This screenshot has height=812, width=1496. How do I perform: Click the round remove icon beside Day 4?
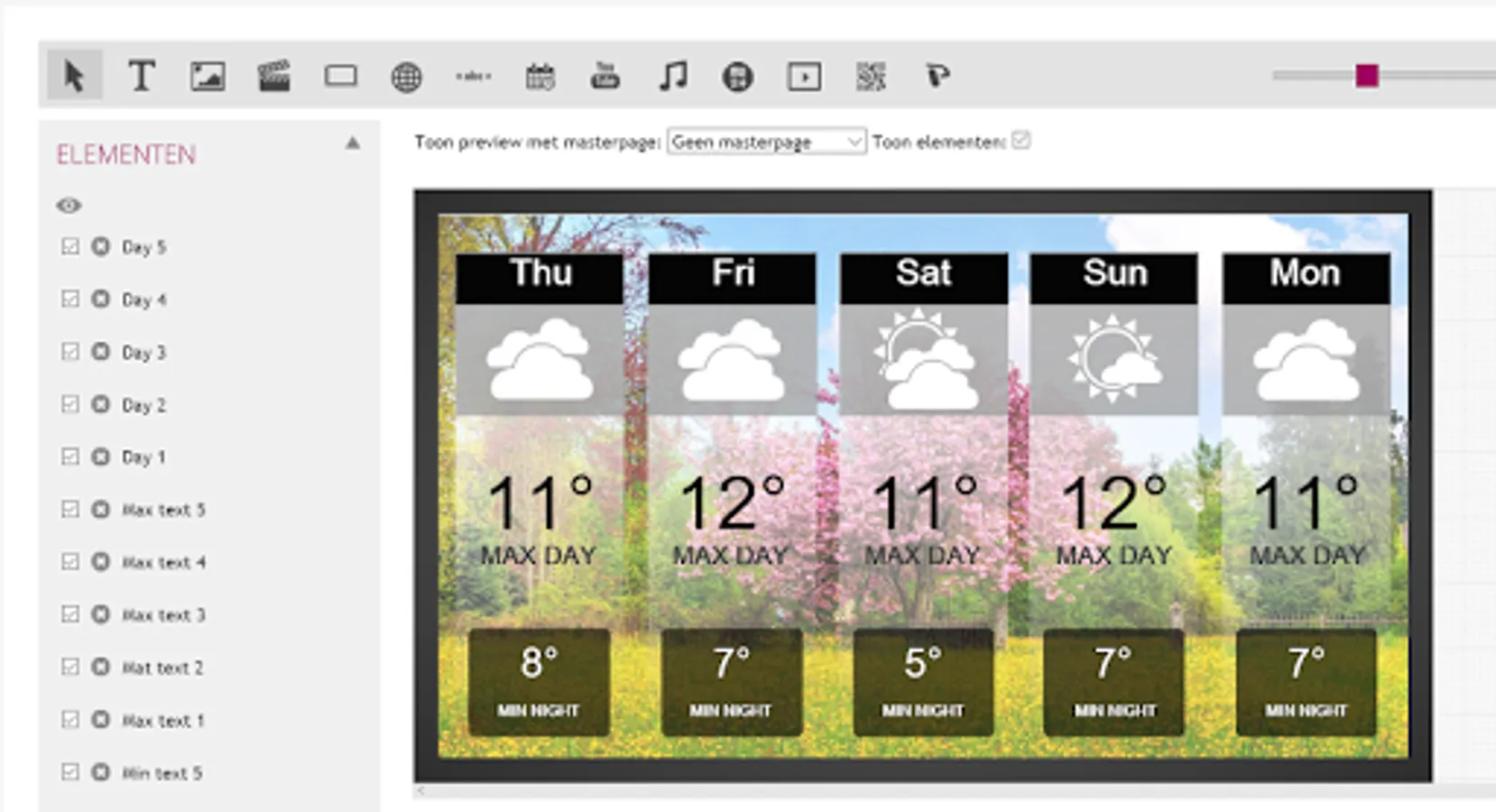pyautogui.click(x=100, y=299)
